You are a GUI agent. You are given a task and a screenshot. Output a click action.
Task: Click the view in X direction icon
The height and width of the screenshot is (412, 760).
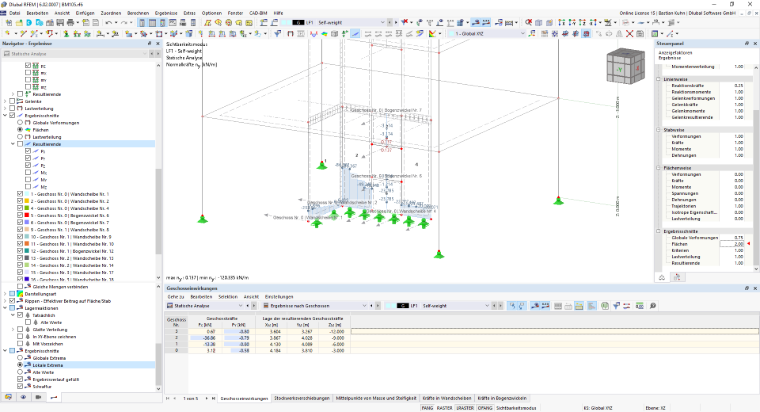(x=561, y=23)
